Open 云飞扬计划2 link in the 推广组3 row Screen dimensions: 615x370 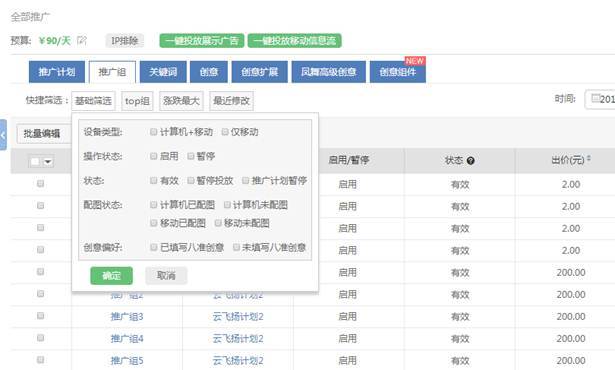click(238, 316)
